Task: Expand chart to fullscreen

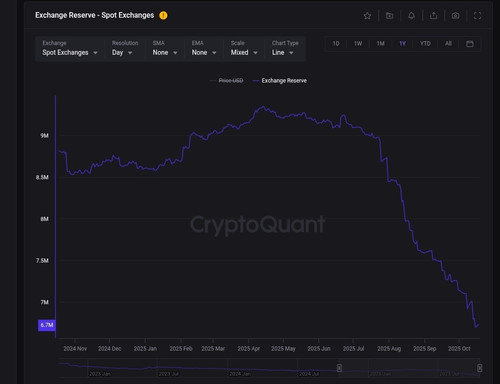Action: pos(477,16)
